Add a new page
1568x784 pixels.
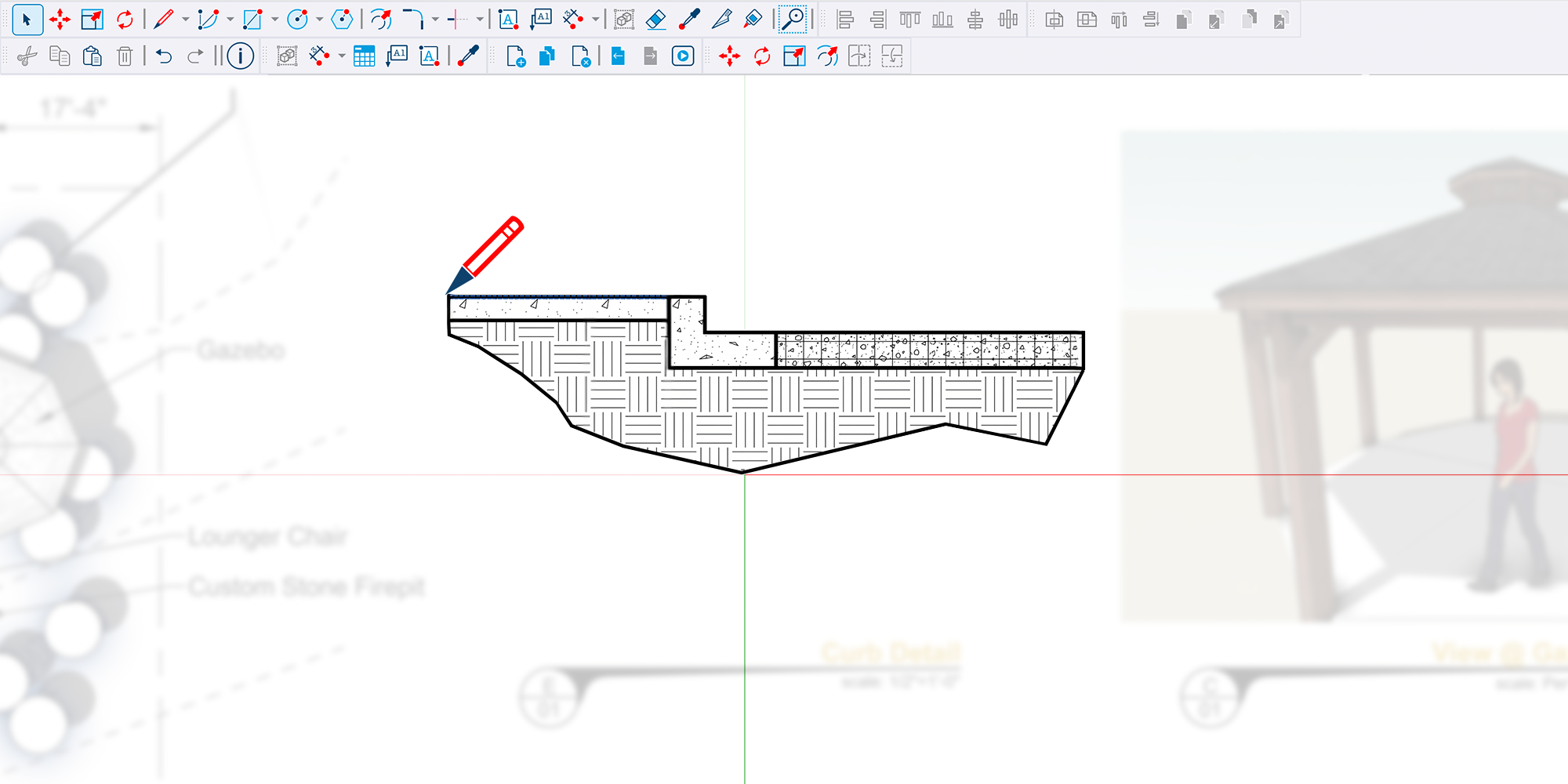click(516, 56)
